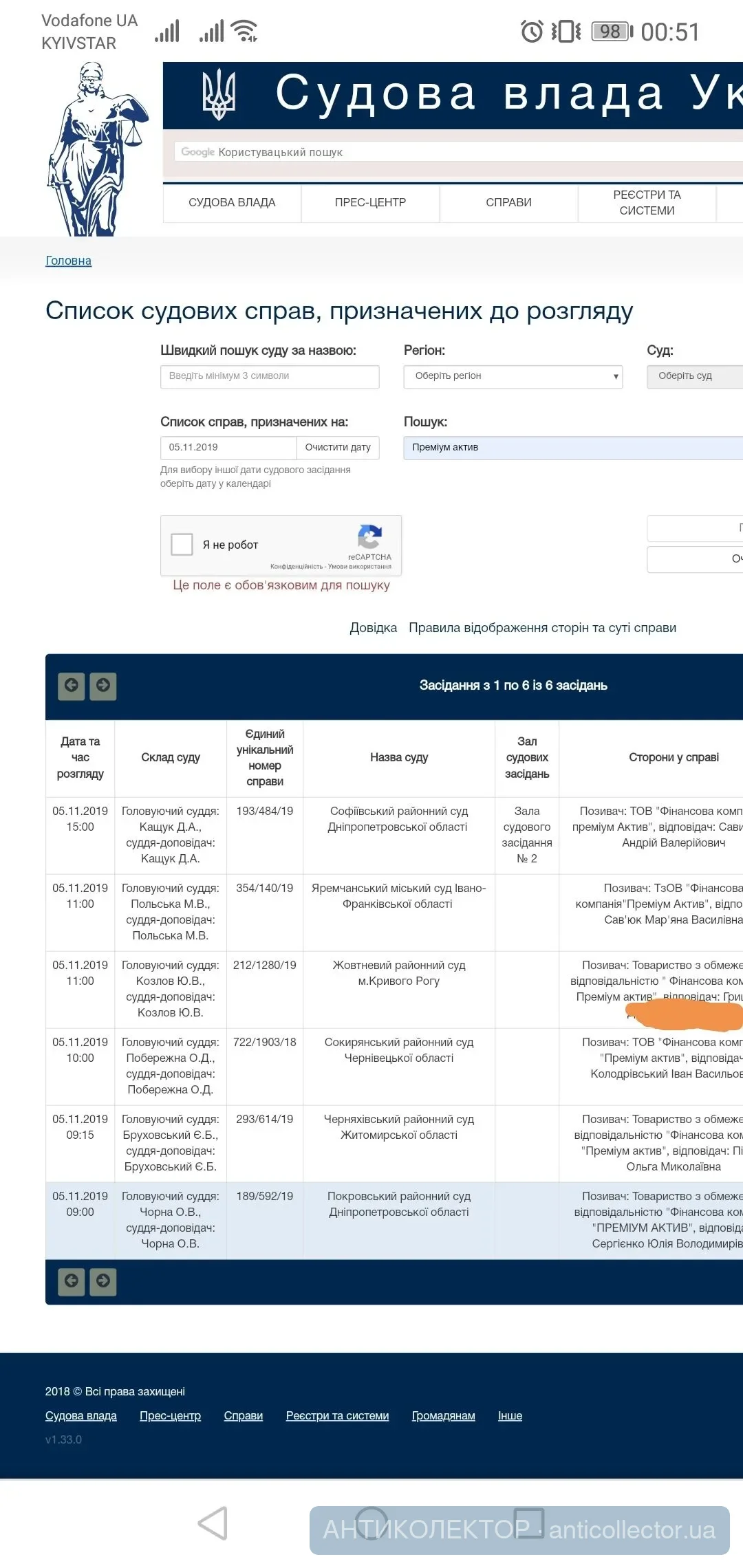The image size is (743, 1568).
Task: Click the Ukrainian trident emblem icon
Action: pos(219,94)
